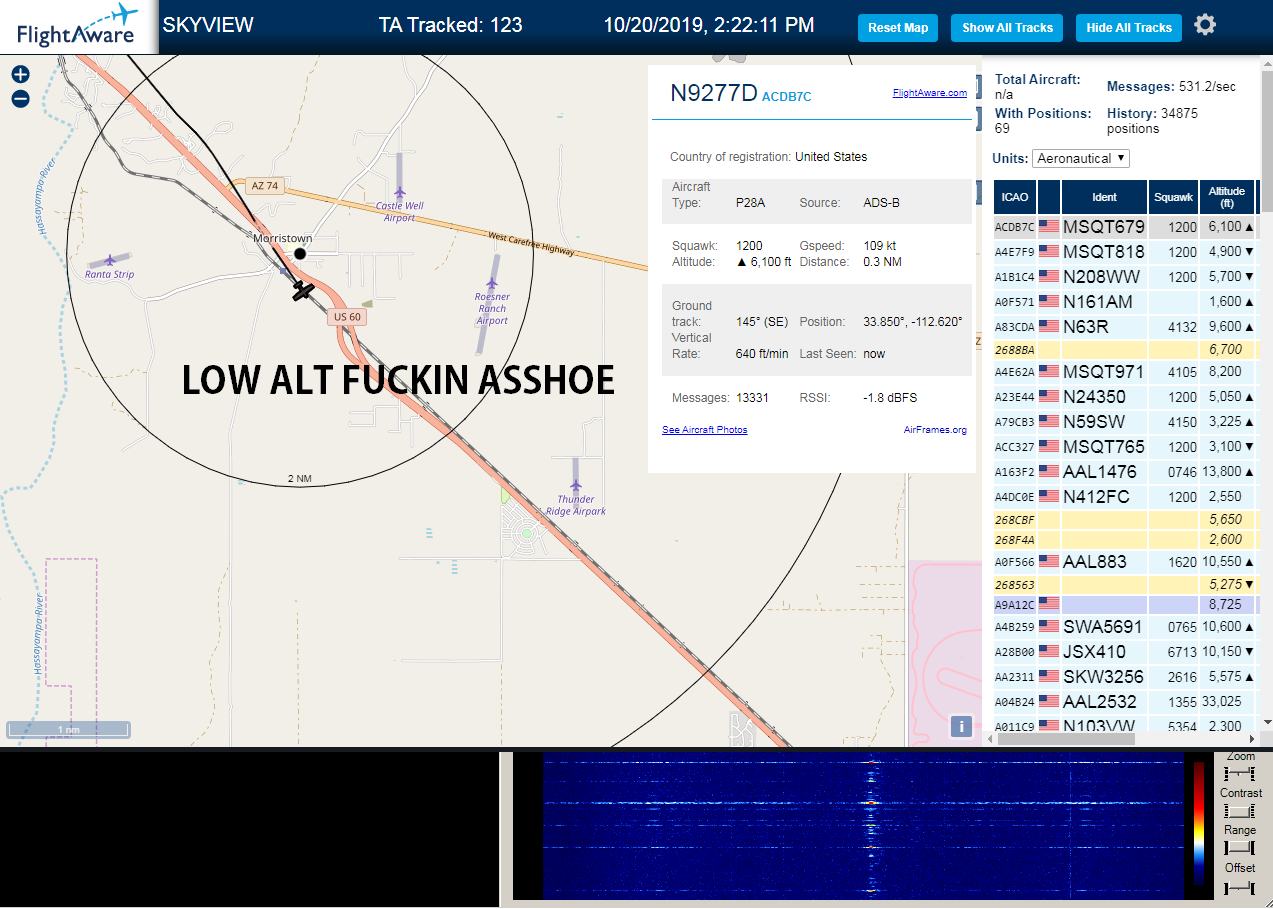The height and width of the screenshot is (909, 1273).
Task: Click the US flag in SWA5691 row
Action: pos(1049,627)
